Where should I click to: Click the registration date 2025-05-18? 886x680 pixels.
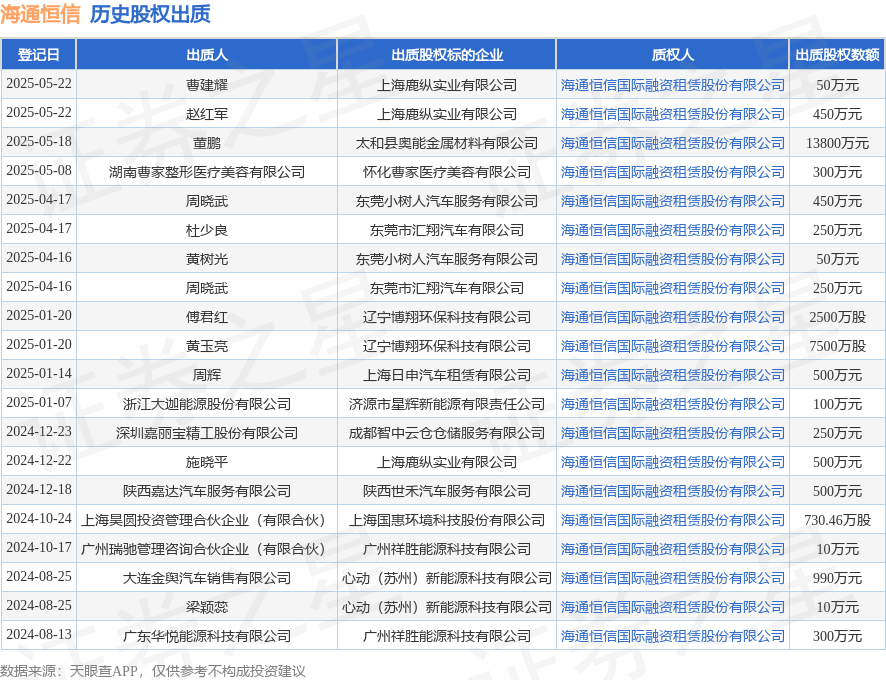tap(39, 141)
